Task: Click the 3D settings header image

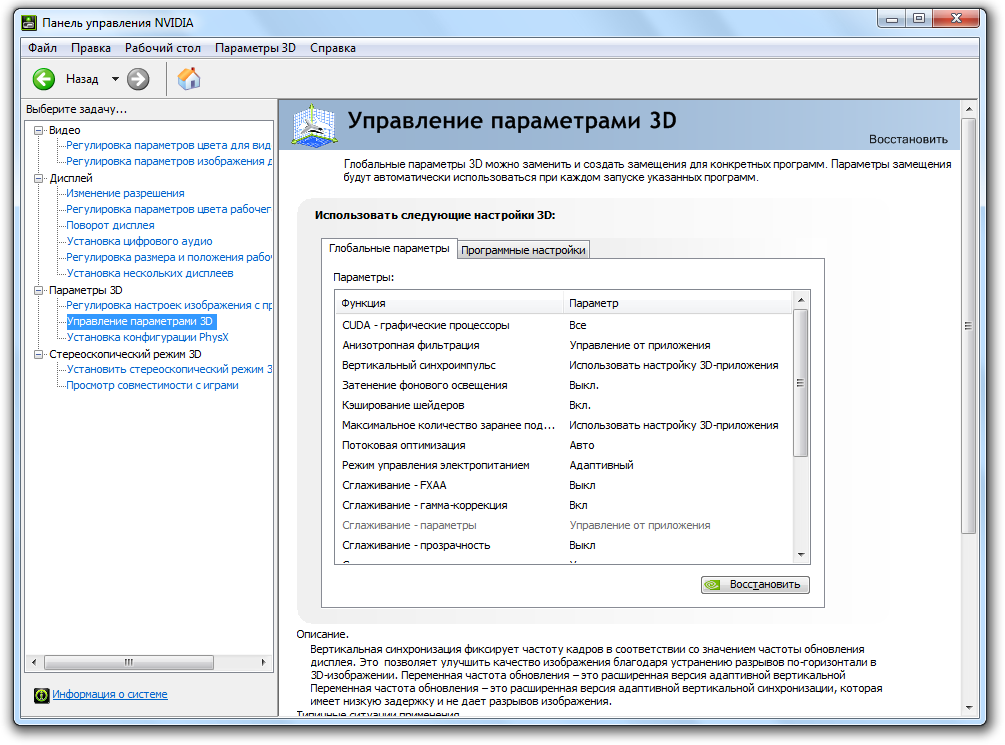Action: click(313, 125)
